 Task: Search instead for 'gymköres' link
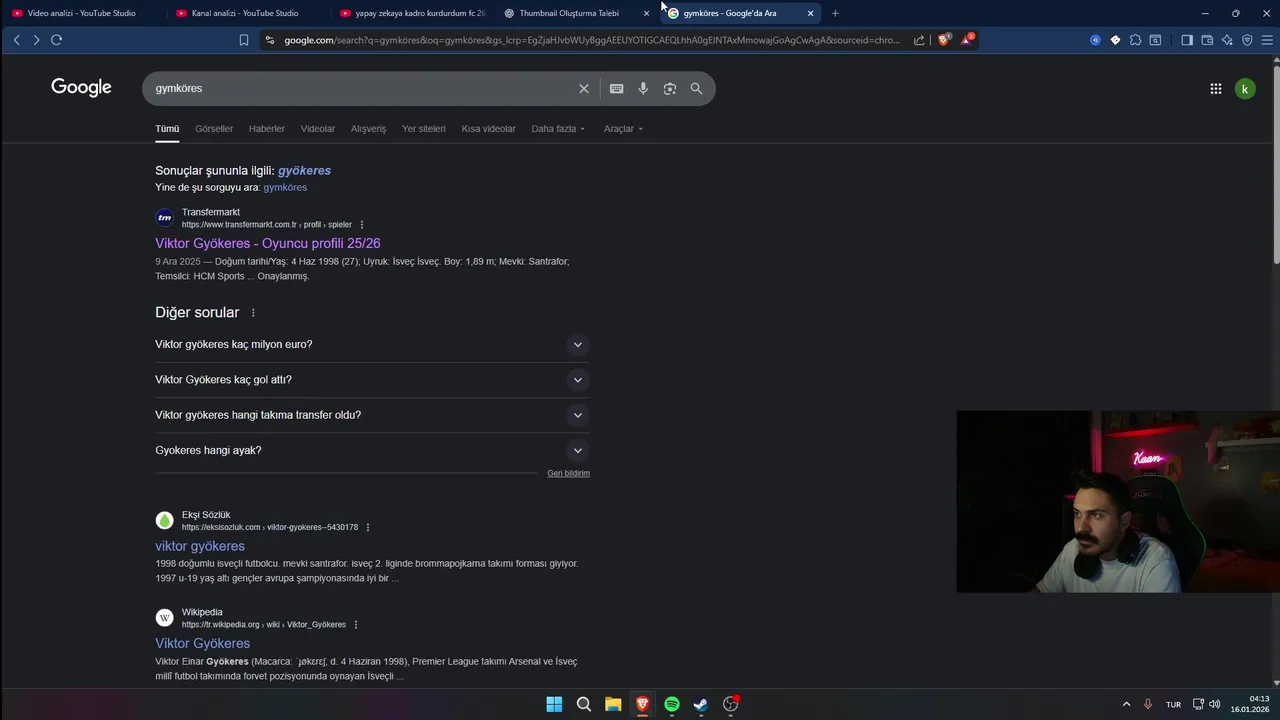pyautogui.click(x=285, y=188)
